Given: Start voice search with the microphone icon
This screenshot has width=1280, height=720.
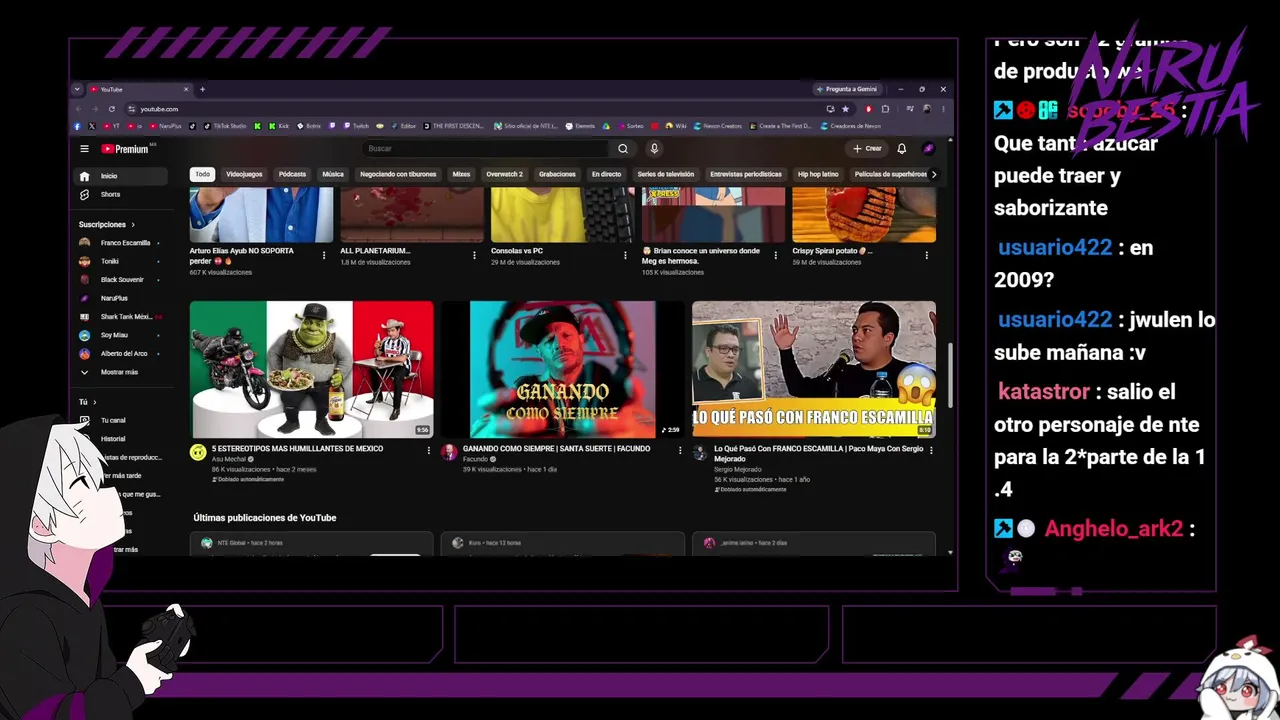Looking at the screenshot, I should [x=654, y=149].
